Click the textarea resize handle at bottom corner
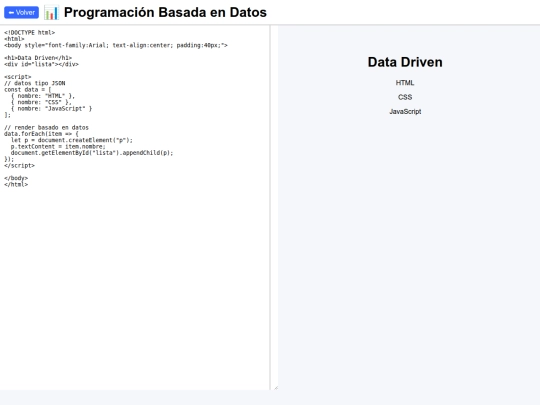Viewport: 540px width, 405px height. coord(276,387)
